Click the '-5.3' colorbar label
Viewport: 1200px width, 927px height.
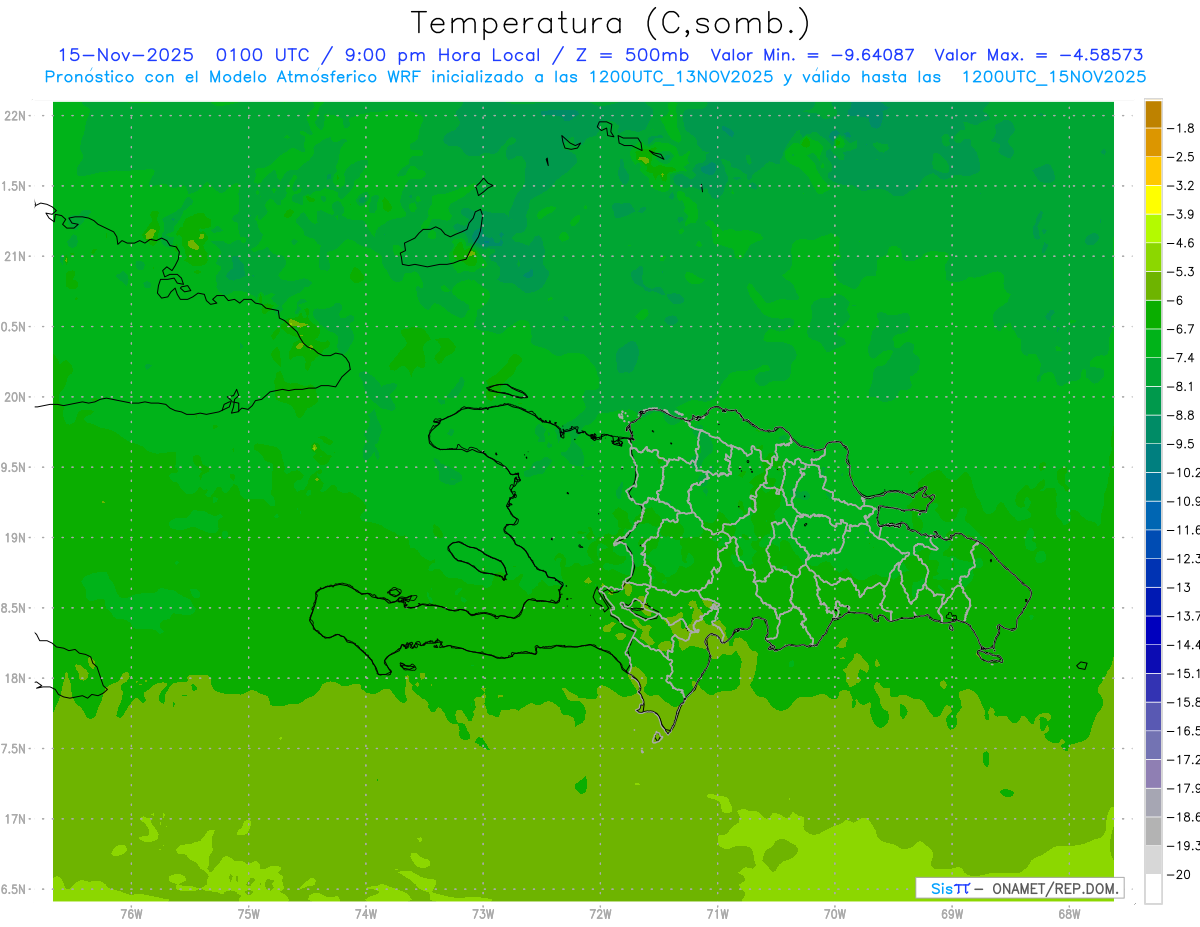1183,271
